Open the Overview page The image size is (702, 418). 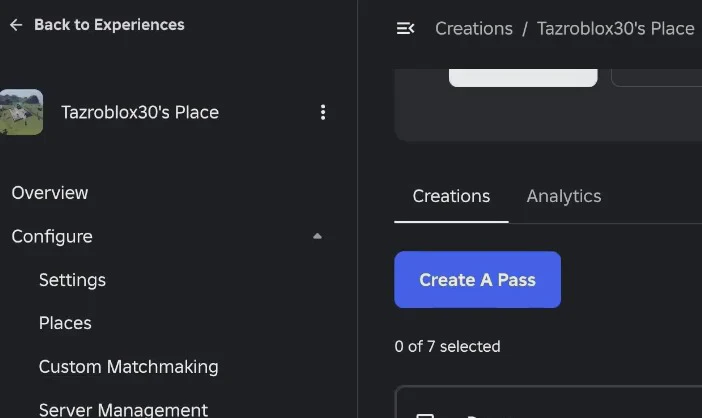click(x=50, y=193)
